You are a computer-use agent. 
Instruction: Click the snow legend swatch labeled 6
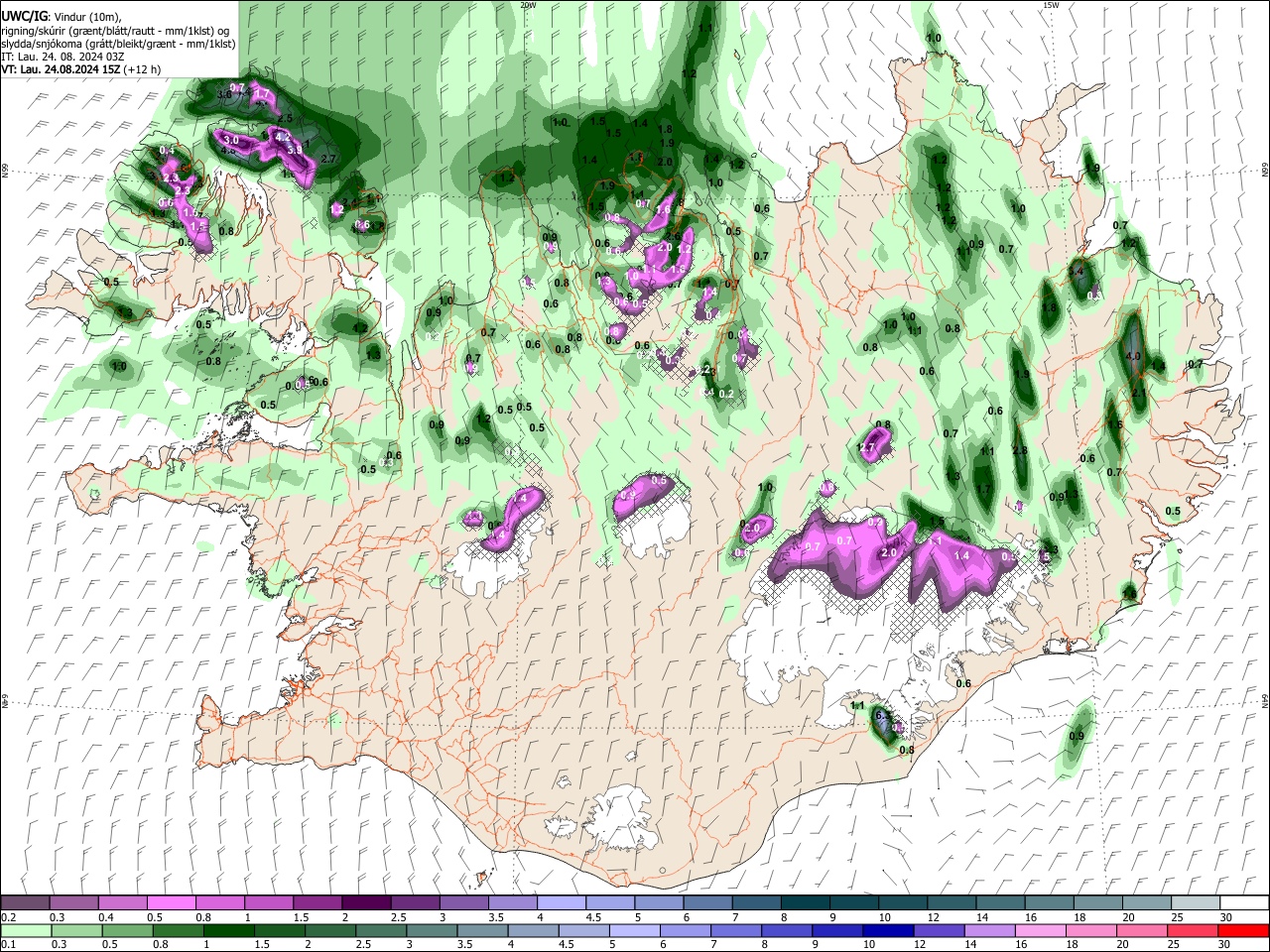pos(706,902)
